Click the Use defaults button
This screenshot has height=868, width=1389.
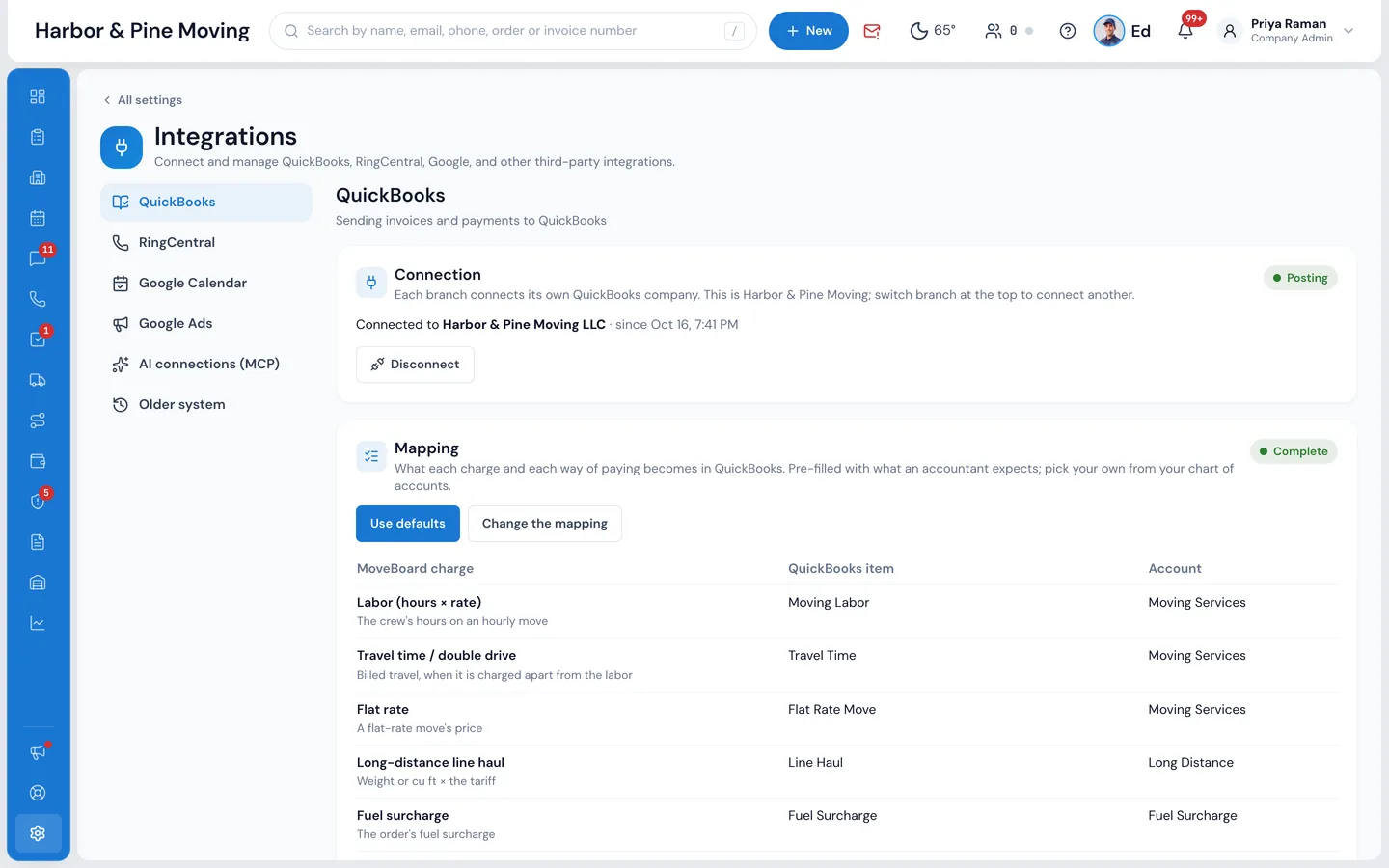click(408, 524)
